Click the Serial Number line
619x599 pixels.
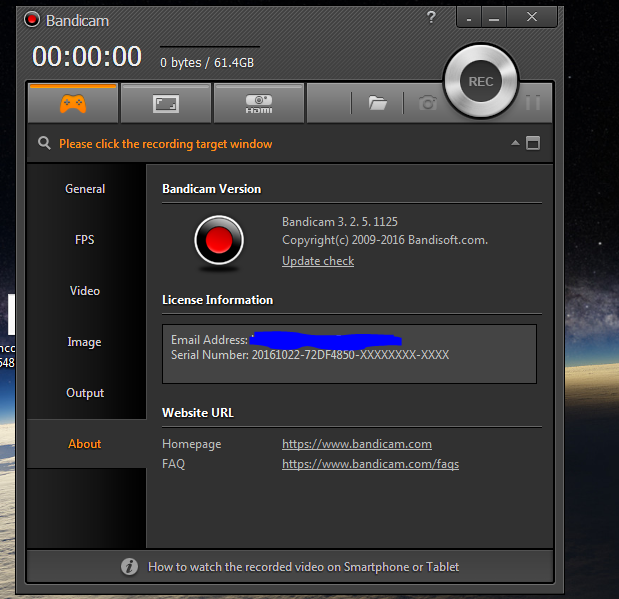point(310,355)
